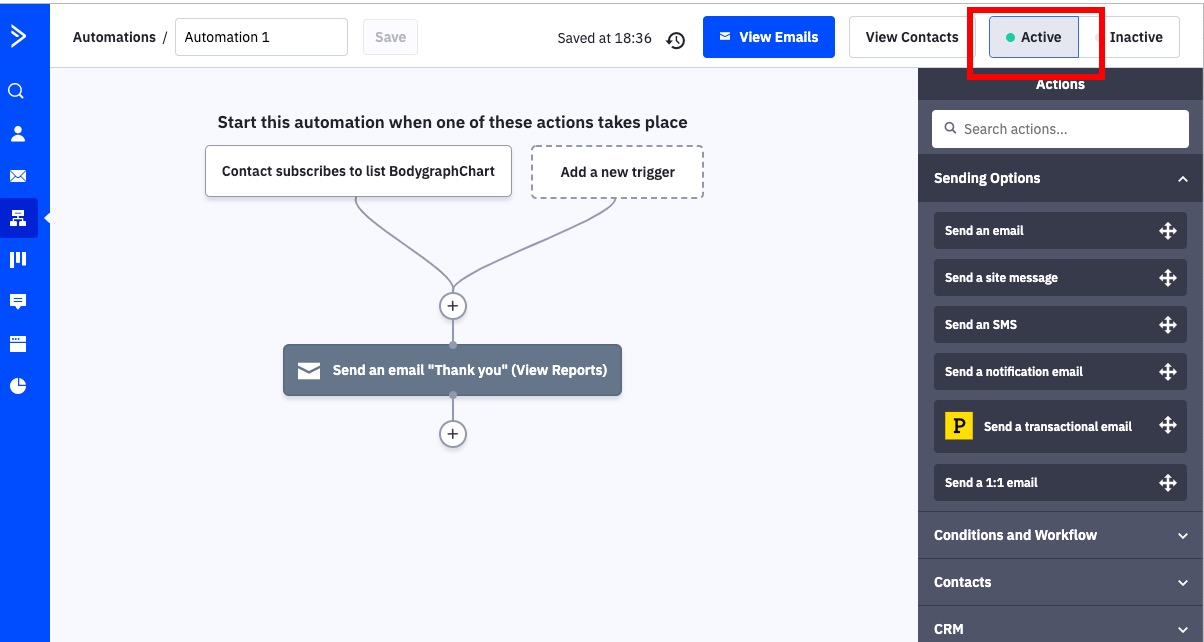Image resolution: width=1204 pixels, height=642 pixels.
Task: Click the yellow Postmark P icon
Action: pos(958,427)
